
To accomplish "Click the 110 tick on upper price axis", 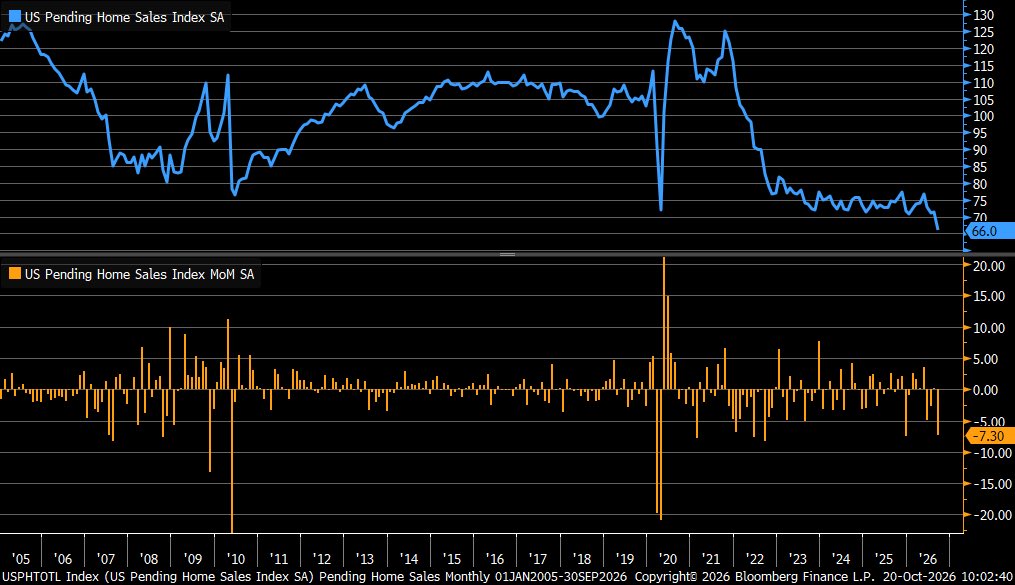I will 983,83.
